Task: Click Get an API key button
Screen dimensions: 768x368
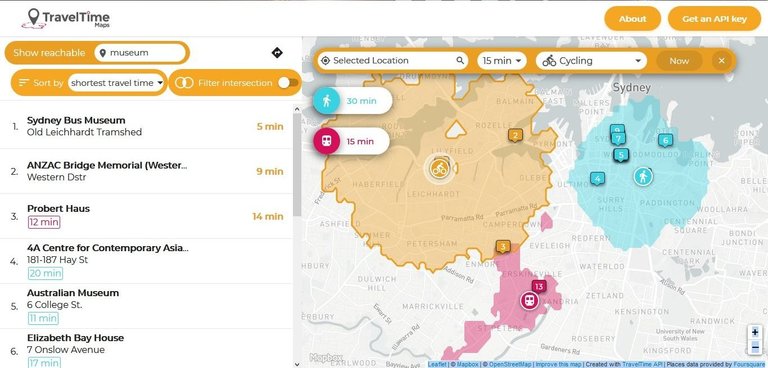Action: (714, 19)
